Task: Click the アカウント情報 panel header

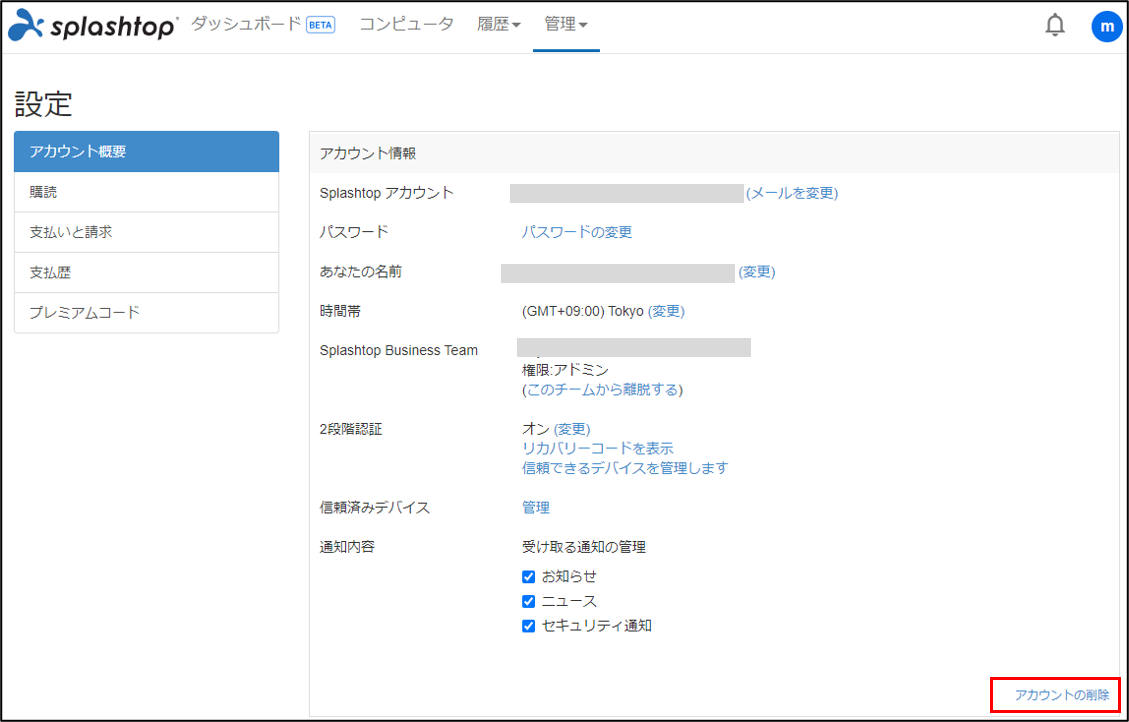Action: [716, 153]
